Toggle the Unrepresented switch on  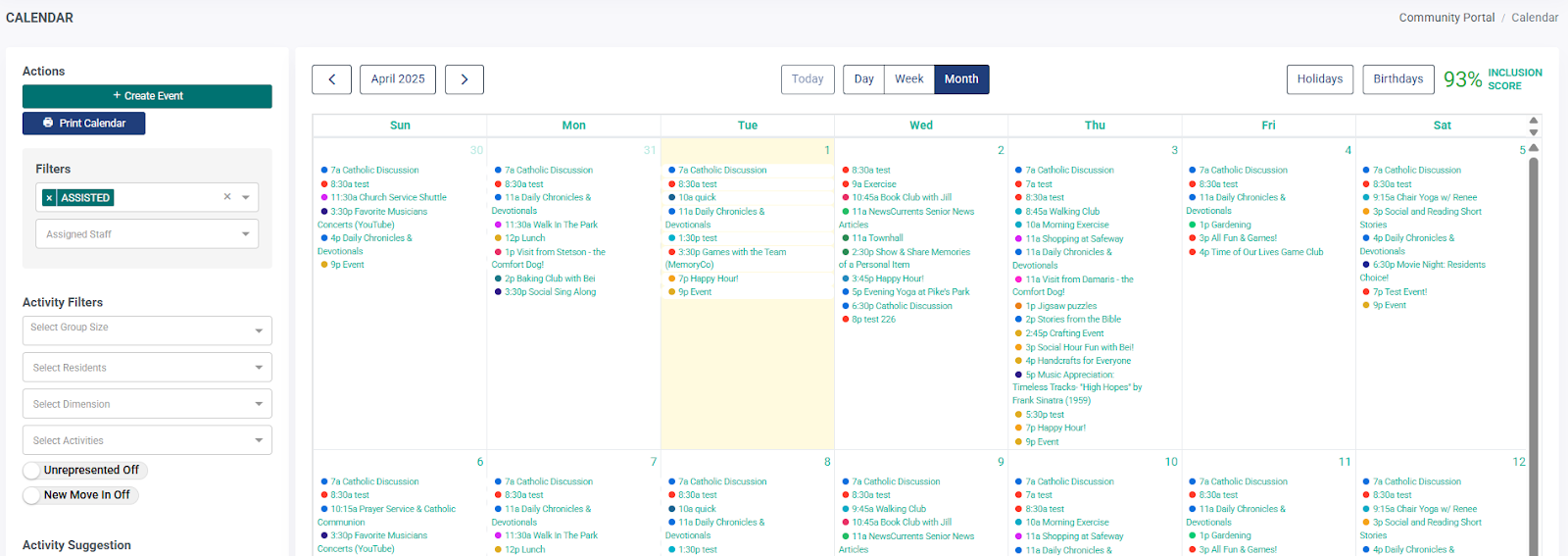tap(32, 471)
